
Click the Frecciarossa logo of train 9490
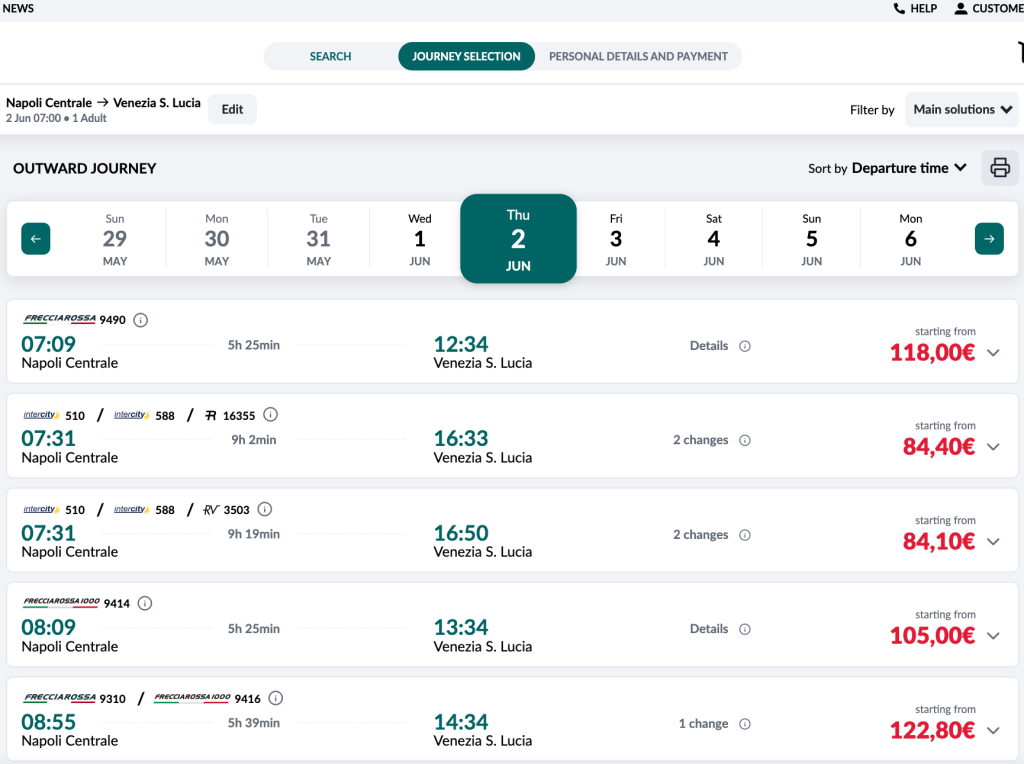pyautogui.click(x=59, y=319)
